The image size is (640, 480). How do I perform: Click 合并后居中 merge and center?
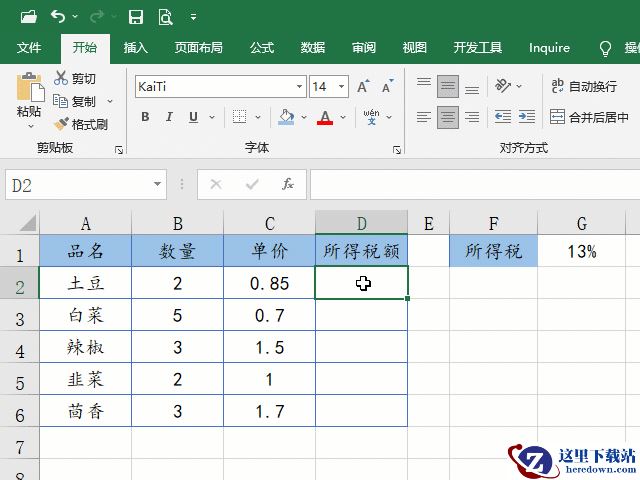(589, 118)
